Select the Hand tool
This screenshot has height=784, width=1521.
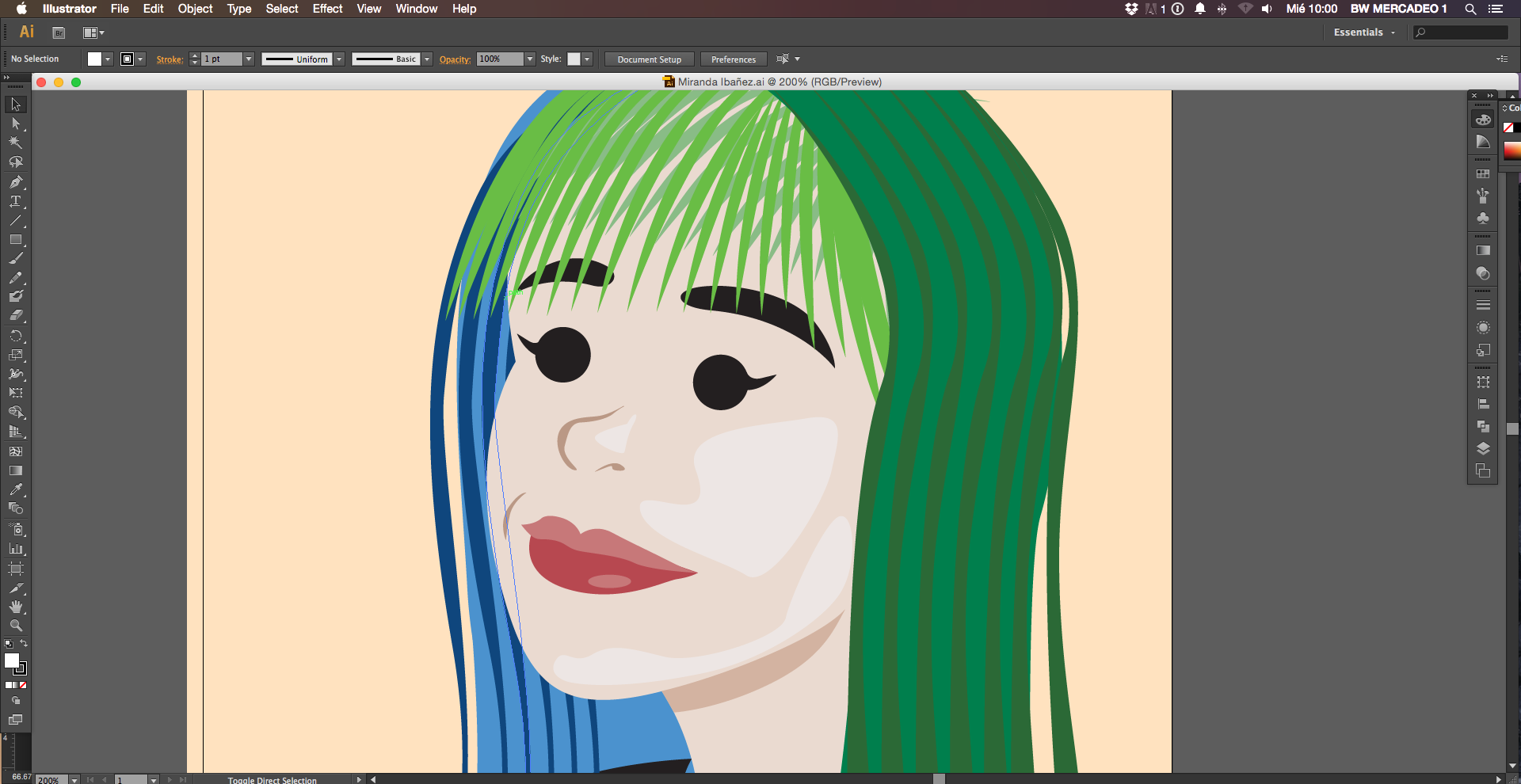tap(15, 607)
